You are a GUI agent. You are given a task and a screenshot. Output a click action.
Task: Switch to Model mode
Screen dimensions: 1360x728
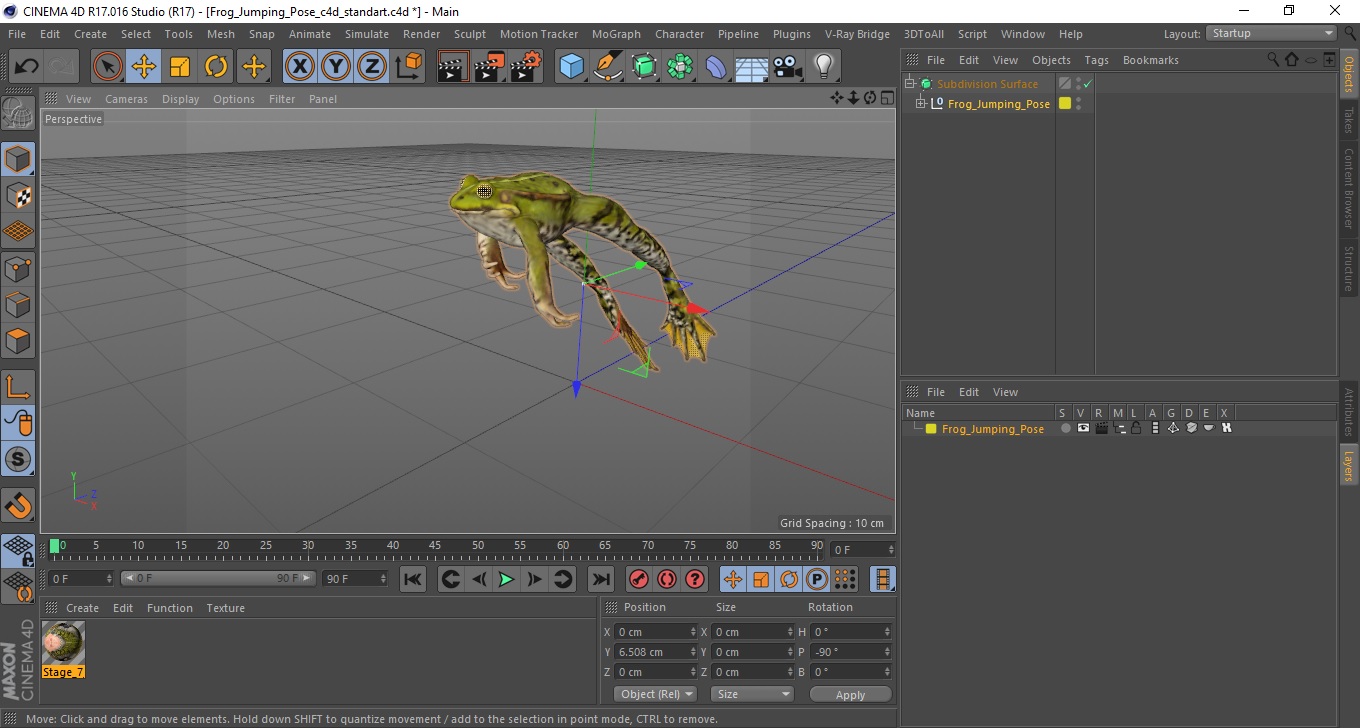click(18, 159)
